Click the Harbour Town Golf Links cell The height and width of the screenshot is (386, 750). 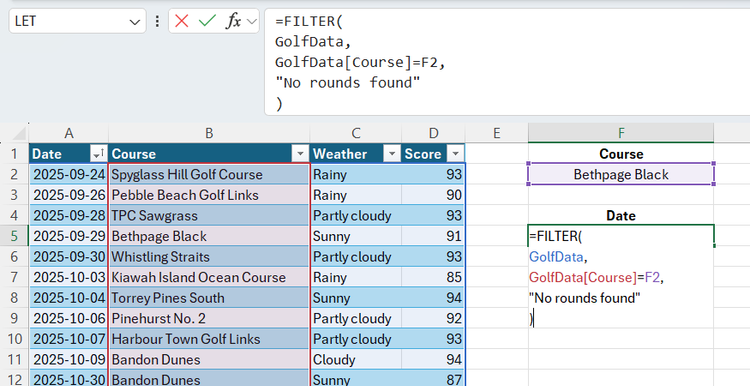(209, 339)
